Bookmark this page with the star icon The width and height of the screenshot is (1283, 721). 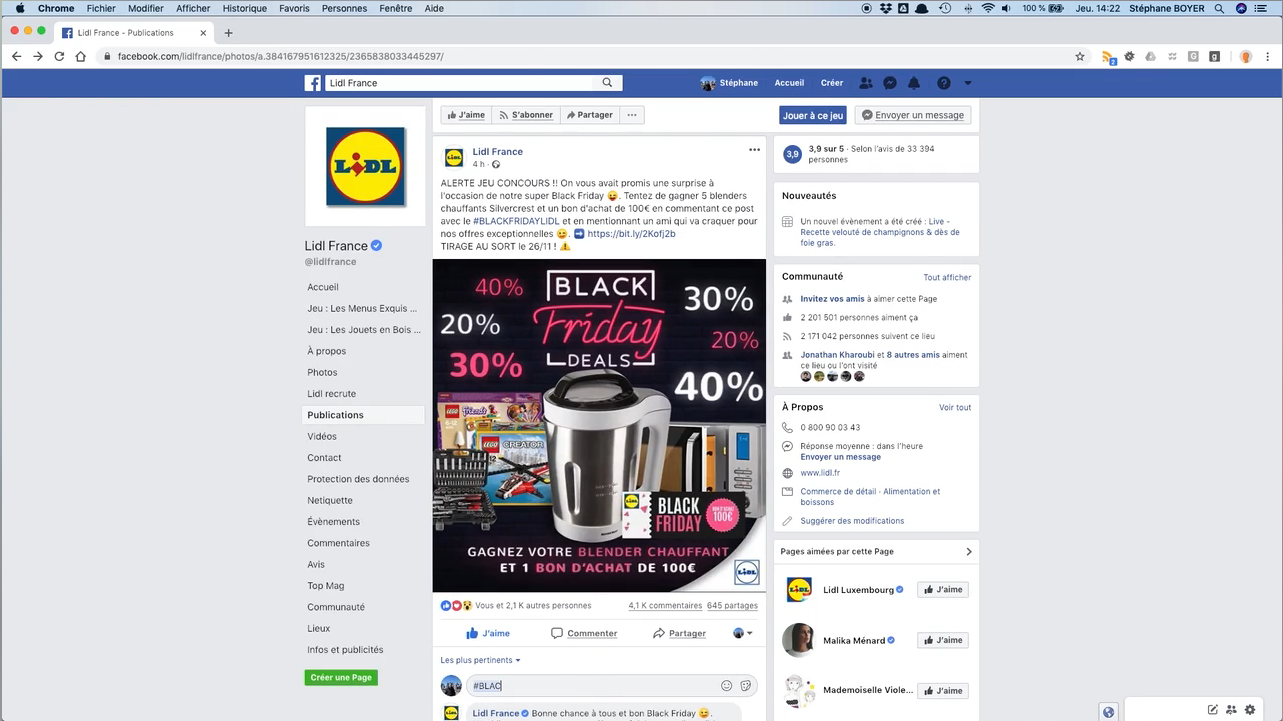[x=1080, y=57]
